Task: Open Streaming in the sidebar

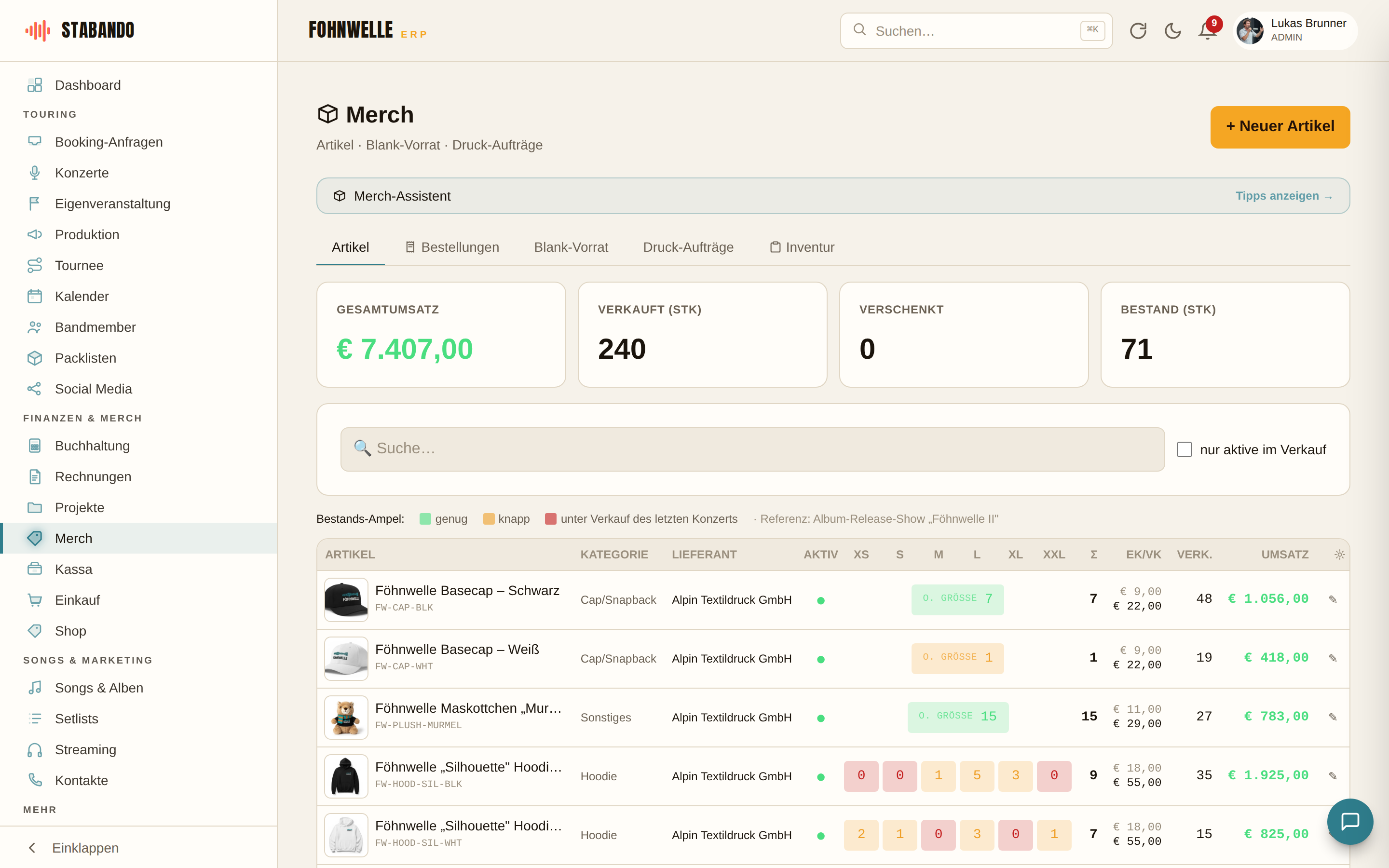Action: tap(139, 750)
